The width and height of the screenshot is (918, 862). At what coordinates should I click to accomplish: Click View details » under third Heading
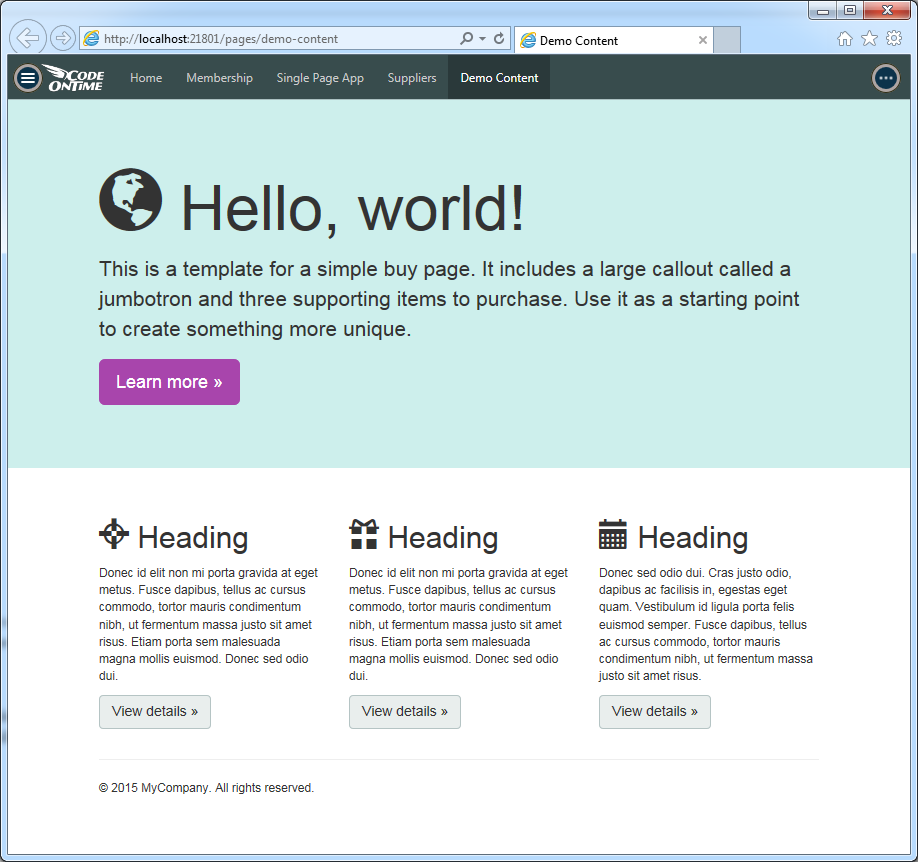click(655, 712)
